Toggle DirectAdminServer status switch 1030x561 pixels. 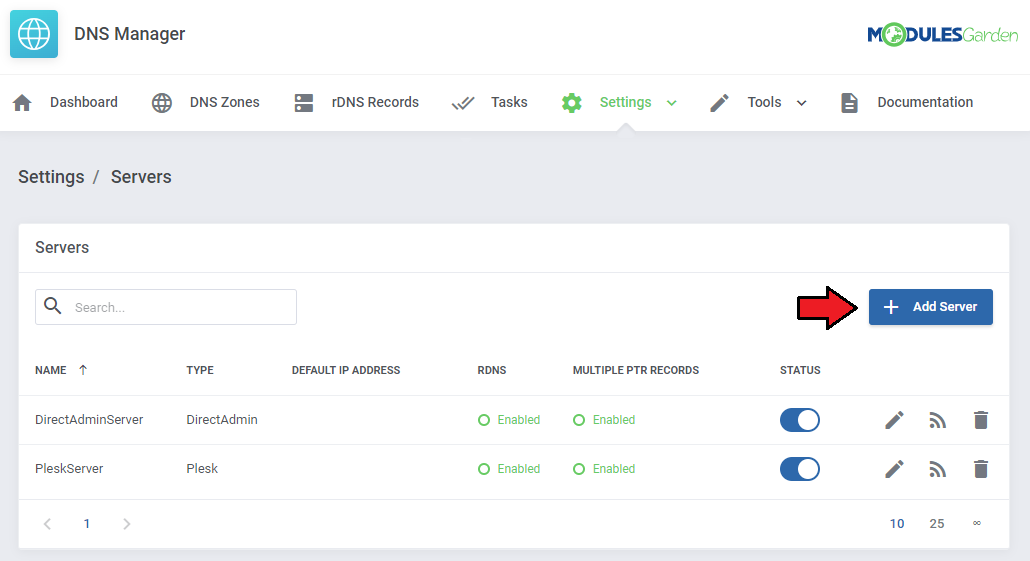coord(799,420)
